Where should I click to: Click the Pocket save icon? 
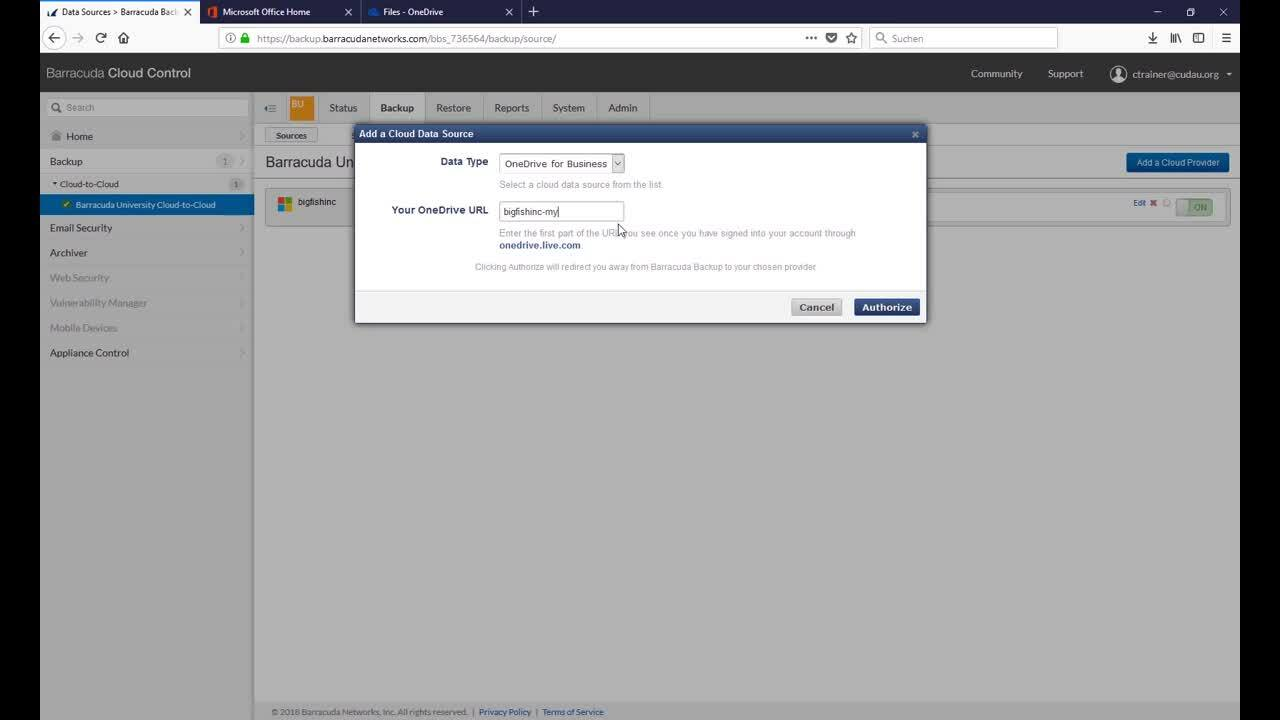[831, 38]
